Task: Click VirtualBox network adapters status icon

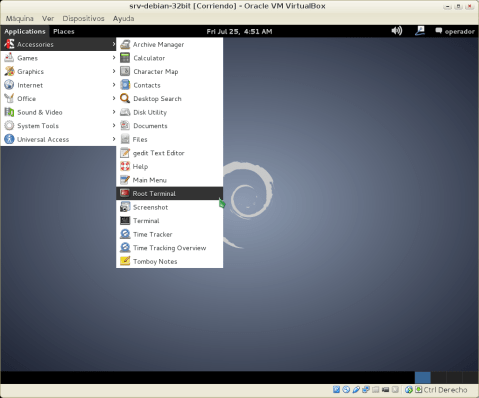Action: point(366,389)
